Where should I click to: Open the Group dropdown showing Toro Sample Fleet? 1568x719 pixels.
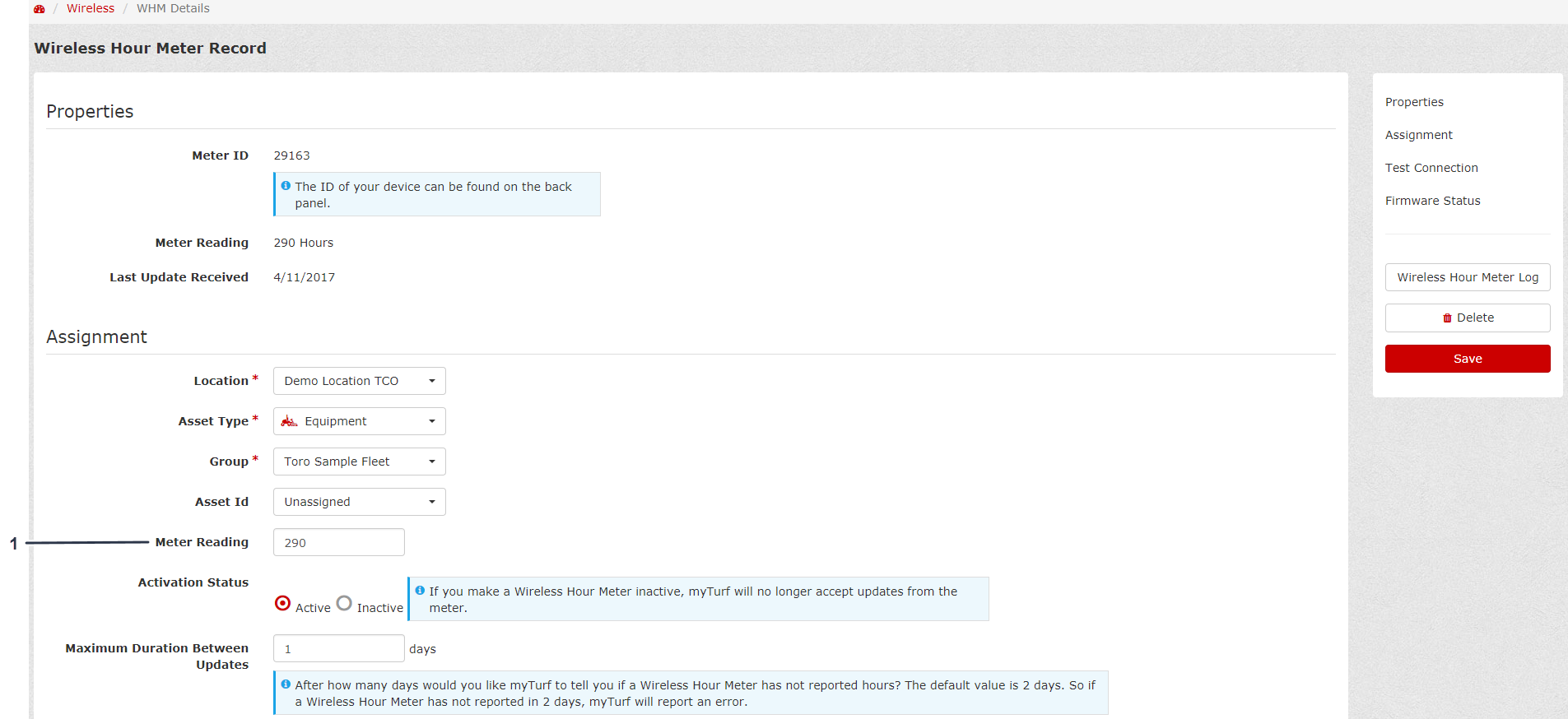[x=359, y=462]
